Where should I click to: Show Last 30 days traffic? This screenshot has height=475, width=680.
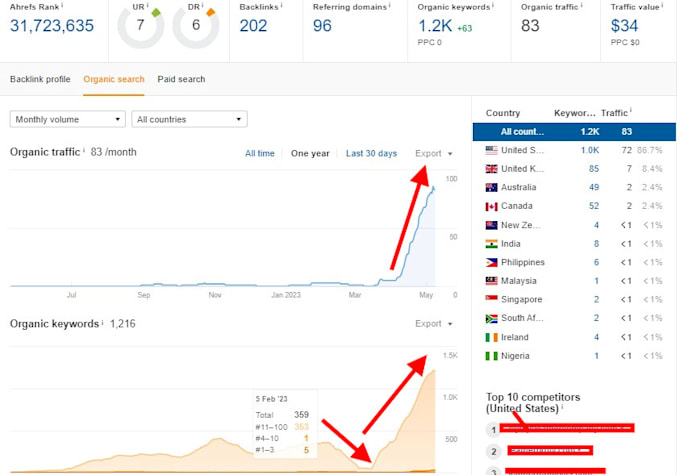pyautogui.click(x=371, y=154)
